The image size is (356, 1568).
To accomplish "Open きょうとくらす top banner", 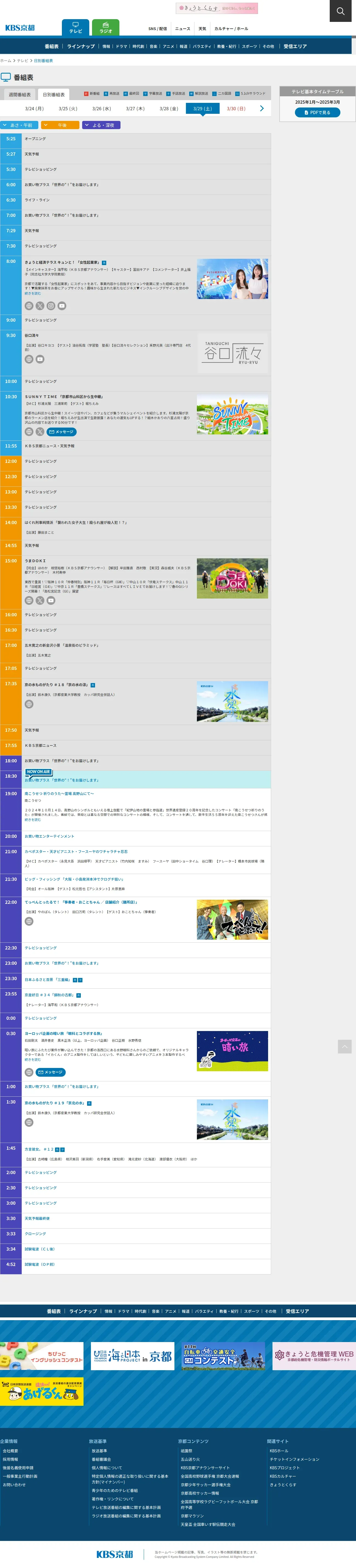I will tap(217, 8).
